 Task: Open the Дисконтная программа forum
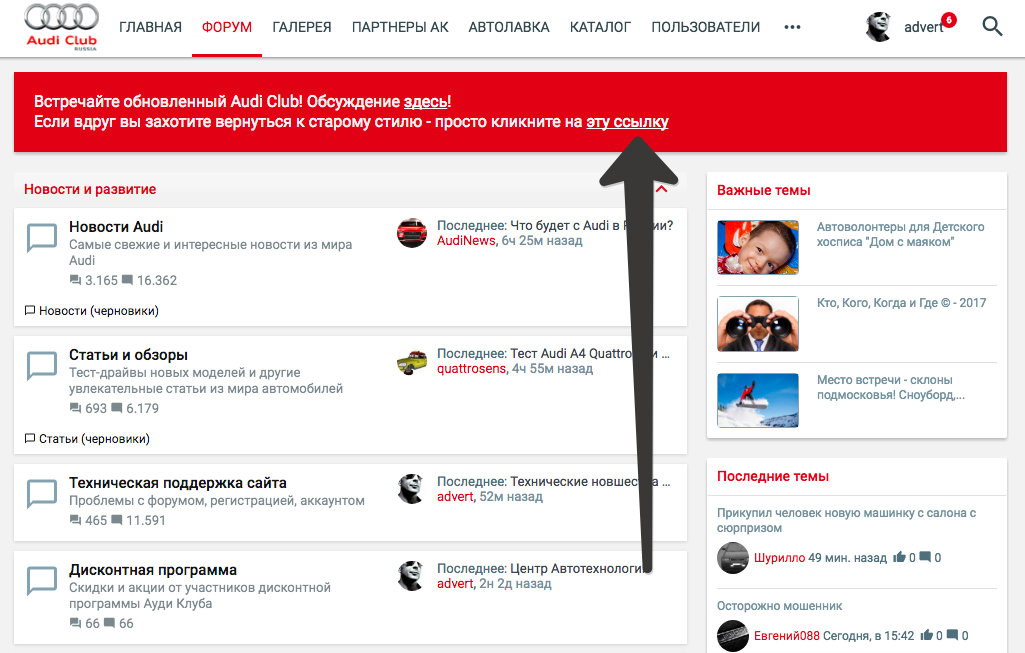click(x=153, y=570)
